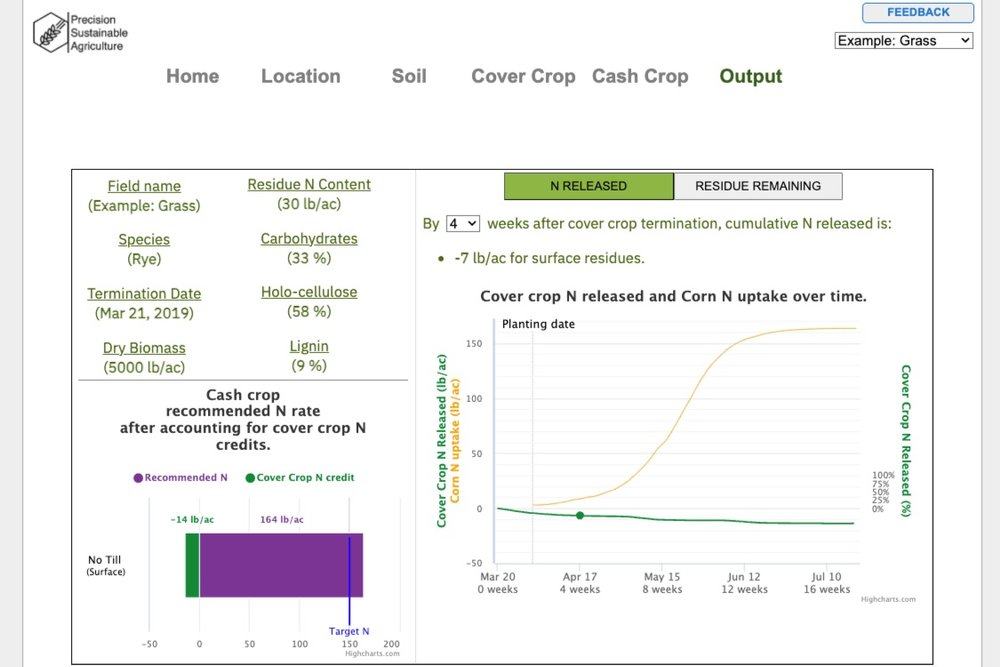Click the FEEDBACK button

point(917,13)
